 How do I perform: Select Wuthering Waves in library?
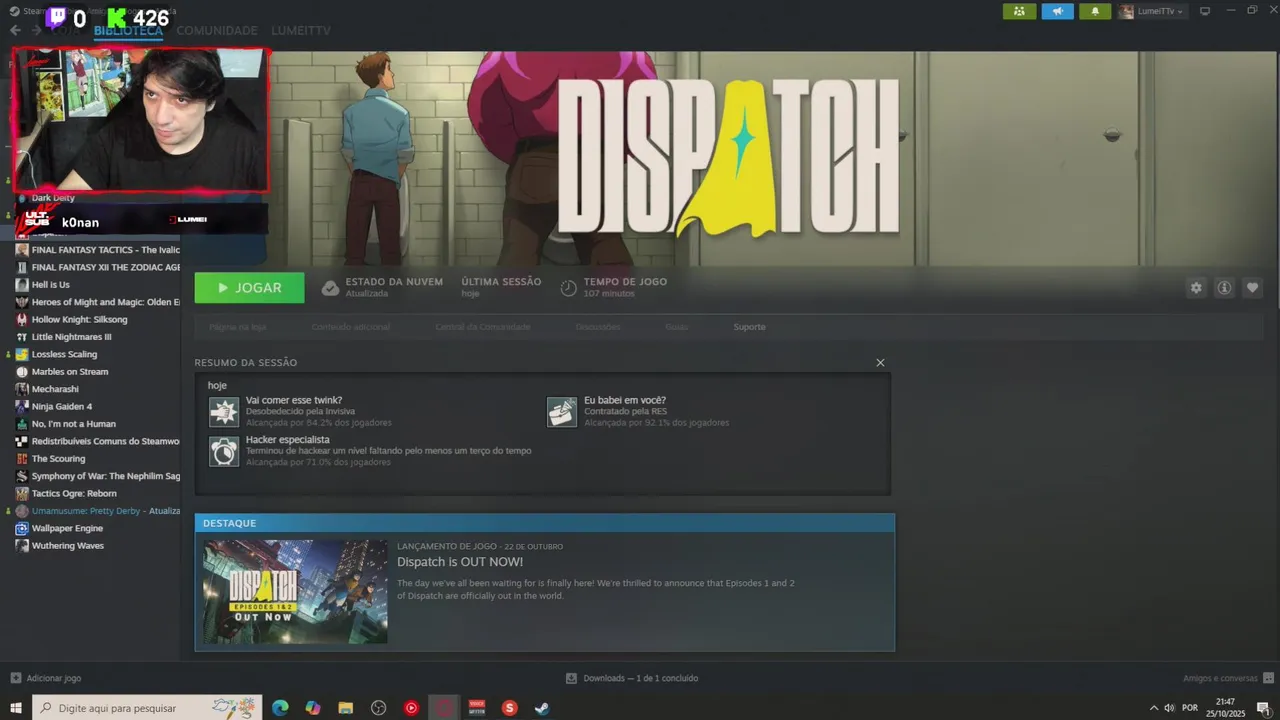point(67,546)
